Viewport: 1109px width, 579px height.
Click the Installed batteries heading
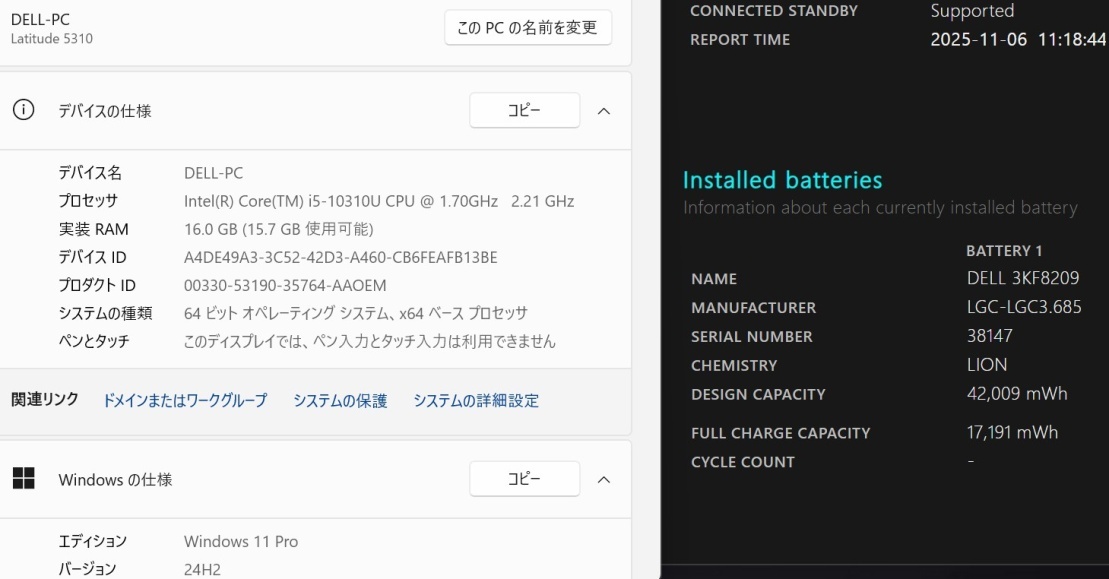pos(782,180)
